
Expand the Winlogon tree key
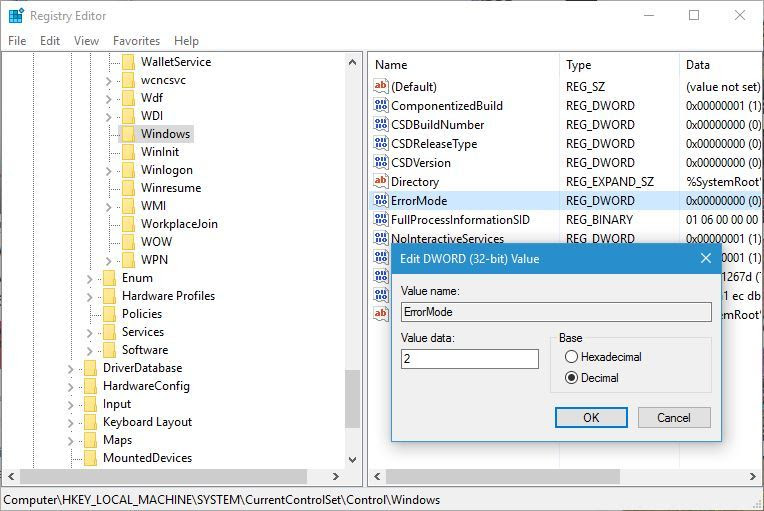click(109, 170)
